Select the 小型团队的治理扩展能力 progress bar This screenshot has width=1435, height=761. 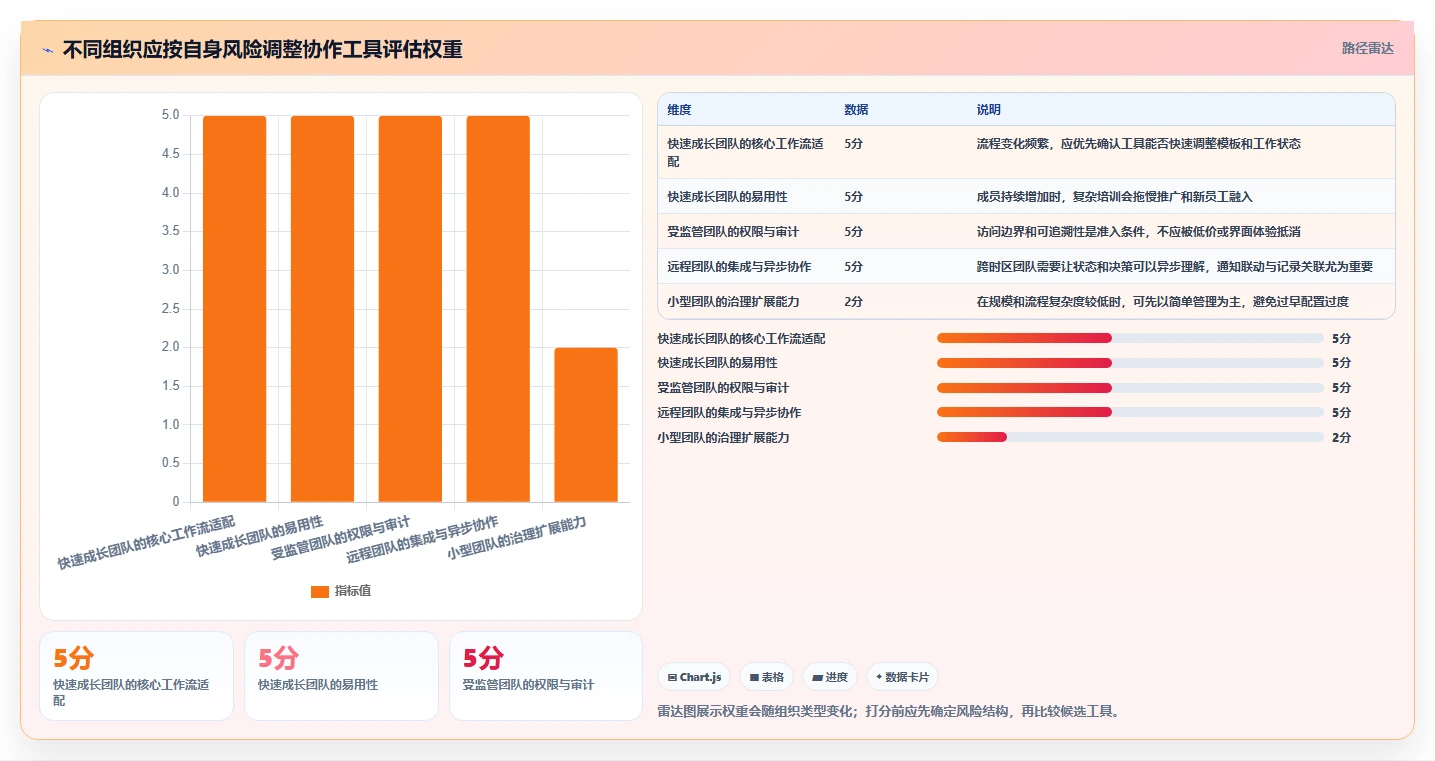pos(1130,437)
